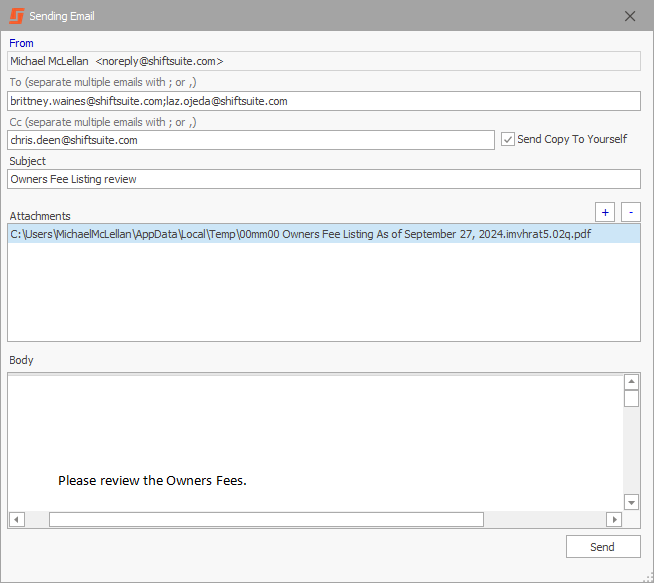Click the body scroll down arrow
Image resolution: width=654 pixels, height=583 pixels.
pyautogui.click(x=631, y=502)
